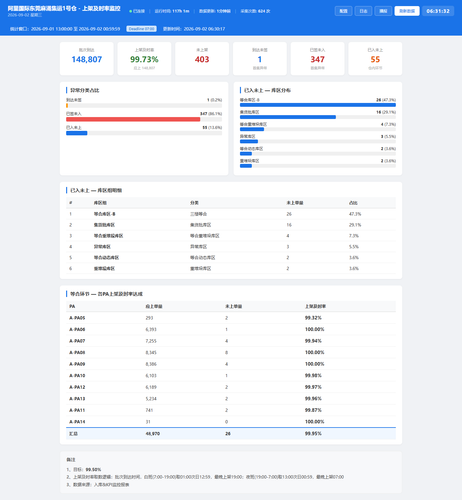Click the Deadline badge in the blue header

coord(142,29)
